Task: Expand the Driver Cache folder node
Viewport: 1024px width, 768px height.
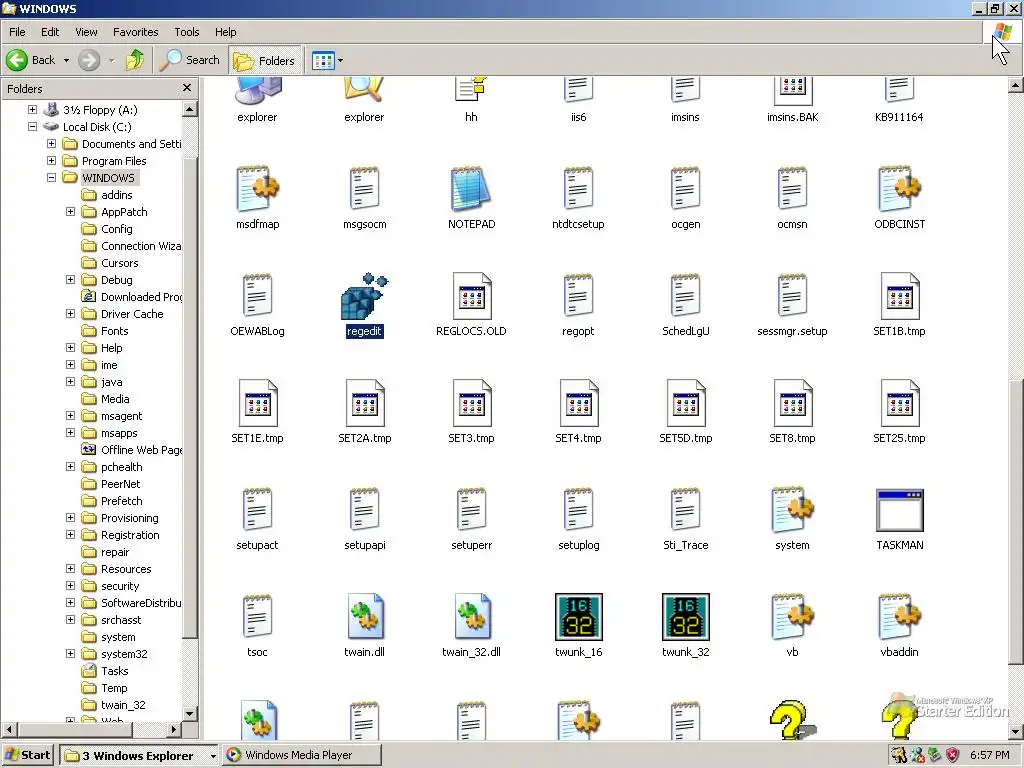Action: coord(71,313)
